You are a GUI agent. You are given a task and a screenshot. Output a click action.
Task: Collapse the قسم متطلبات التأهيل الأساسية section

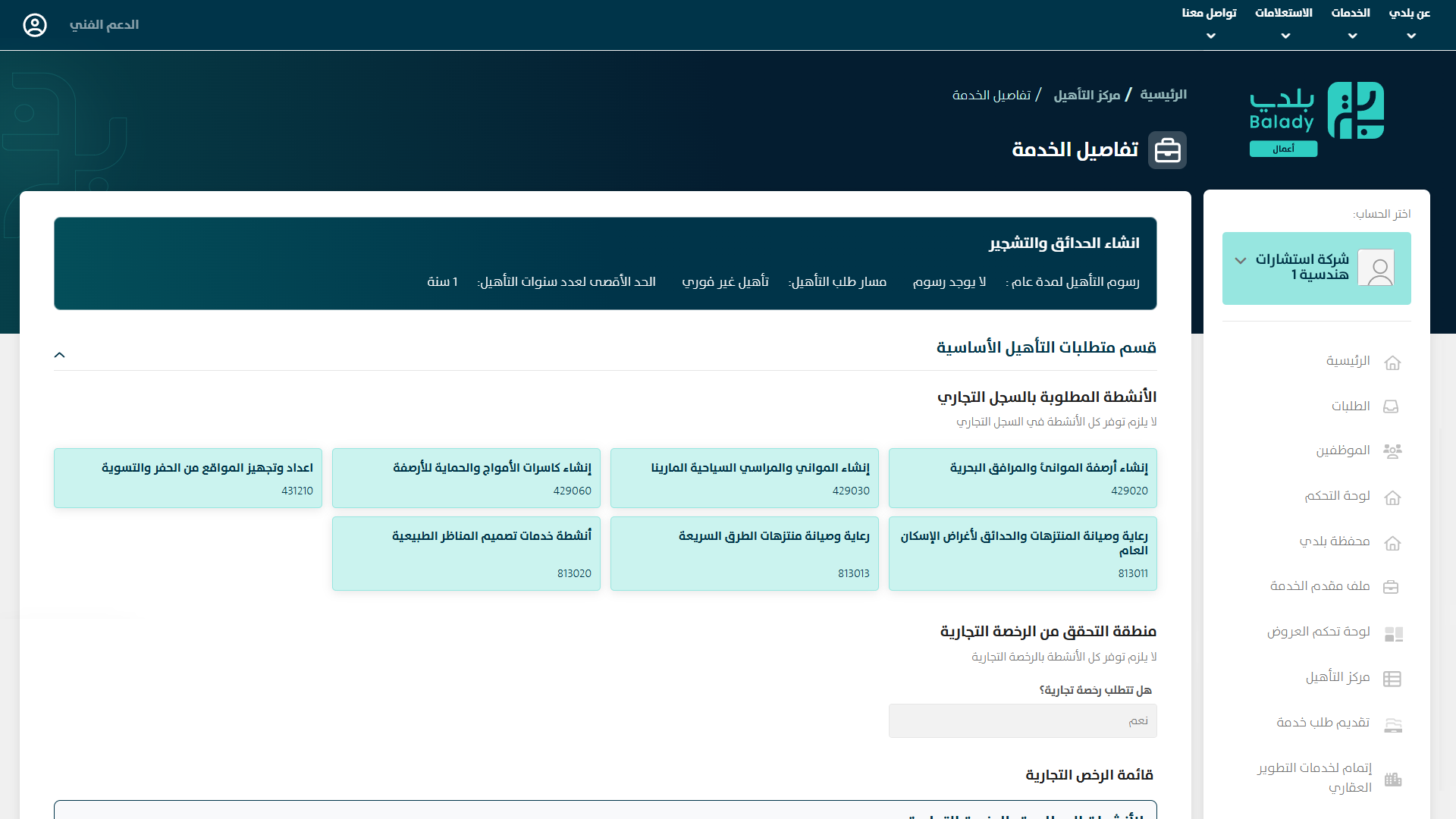pos(60,355)
